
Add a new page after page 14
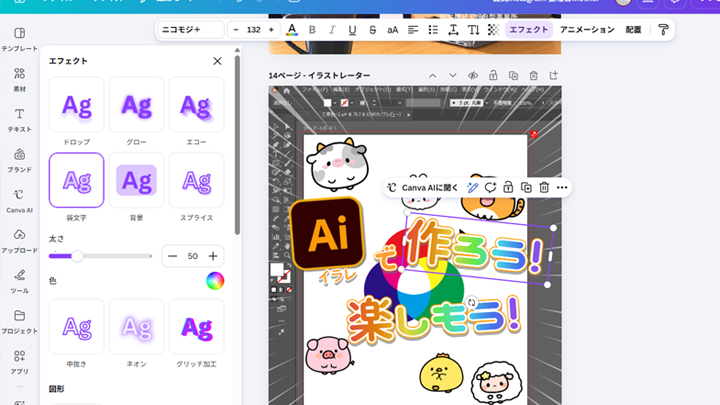coord(553,75)
